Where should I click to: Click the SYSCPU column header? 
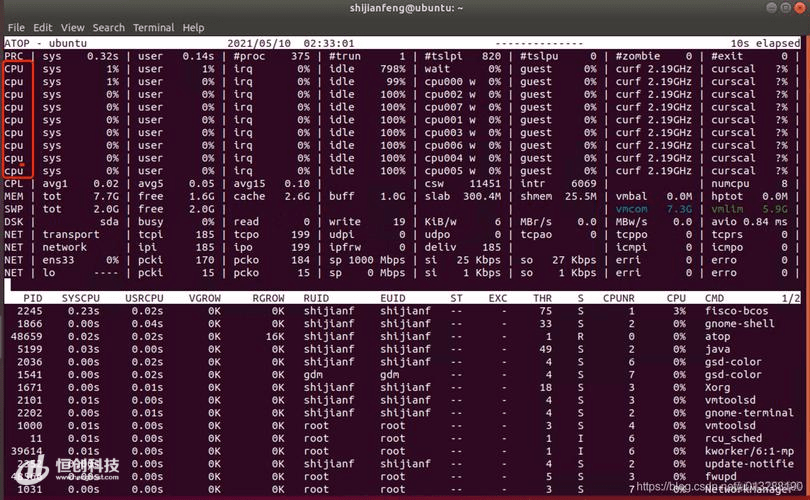click(81, 298)
